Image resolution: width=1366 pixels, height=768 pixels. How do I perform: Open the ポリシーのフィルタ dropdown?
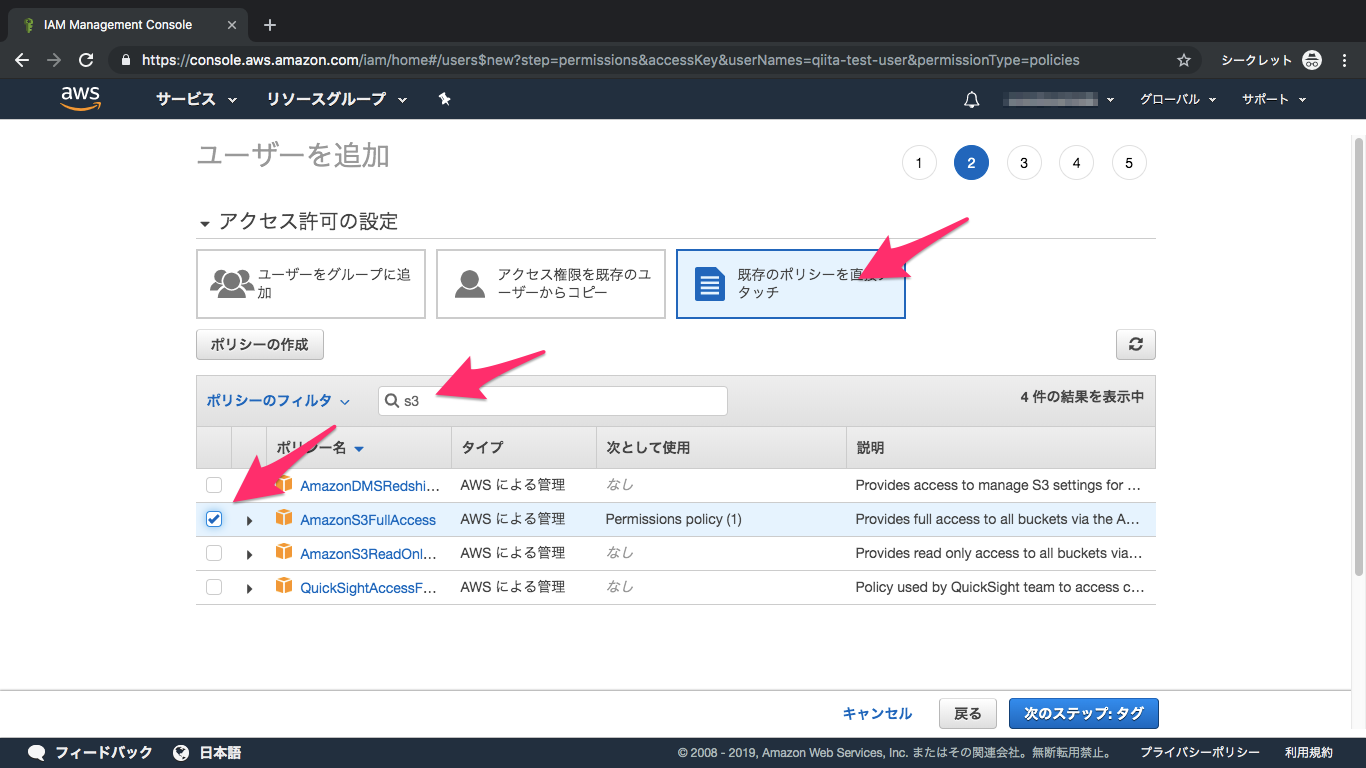click(x=278, y=401)
